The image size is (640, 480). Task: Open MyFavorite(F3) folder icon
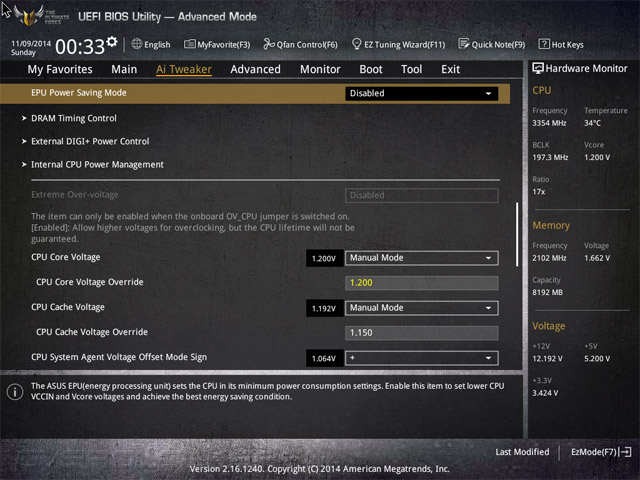pyautogui.click(x=189, y=44)
